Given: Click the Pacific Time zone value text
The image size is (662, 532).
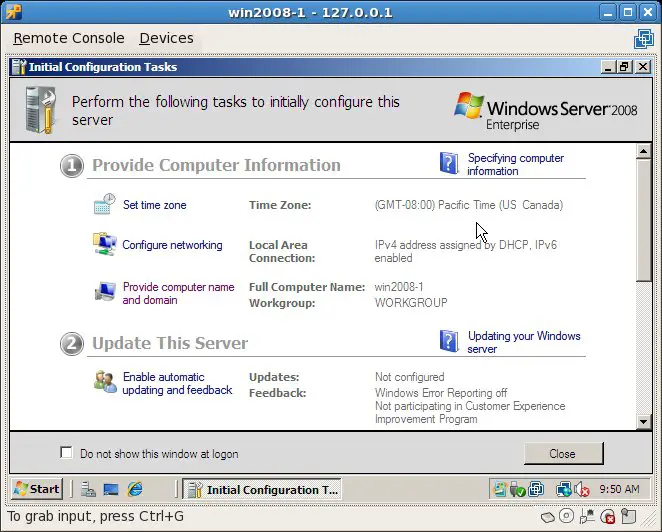Looking at the screenshot, I should tap(469, 205).
